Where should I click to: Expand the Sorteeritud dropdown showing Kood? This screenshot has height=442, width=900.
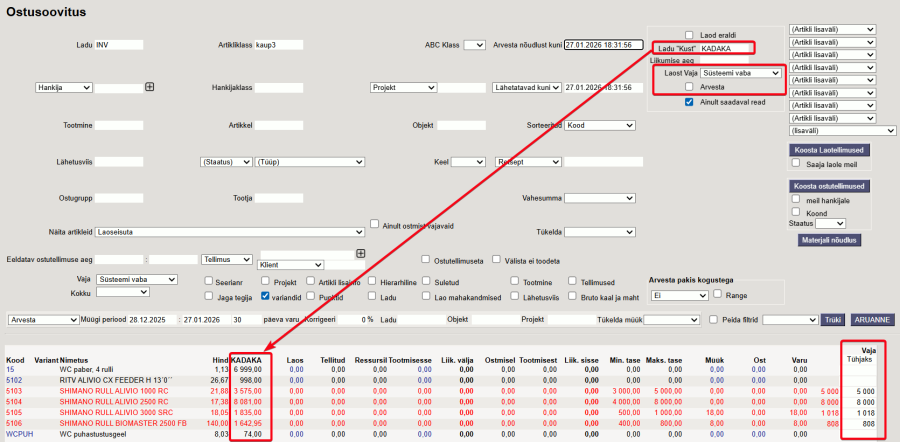pos(600,125)
